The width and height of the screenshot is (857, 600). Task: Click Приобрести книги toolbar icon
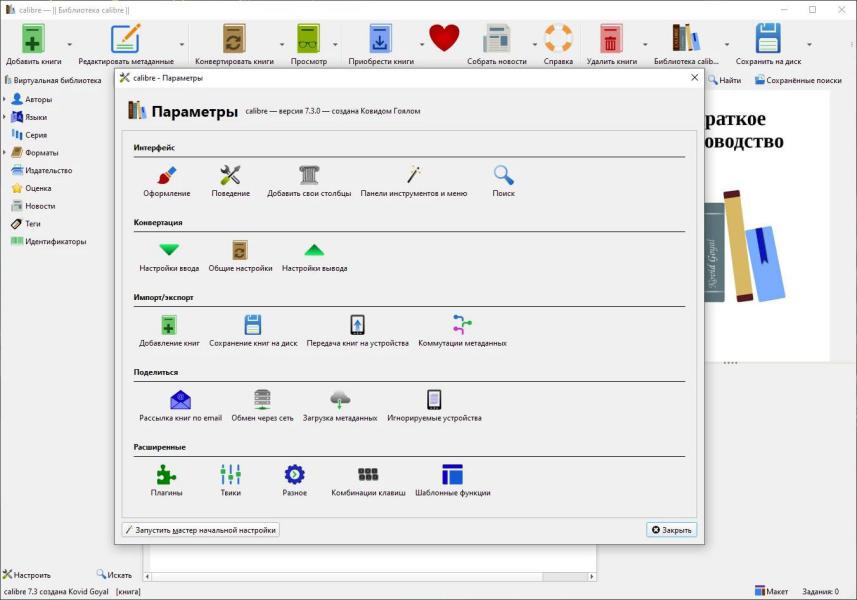coord(381,44)
